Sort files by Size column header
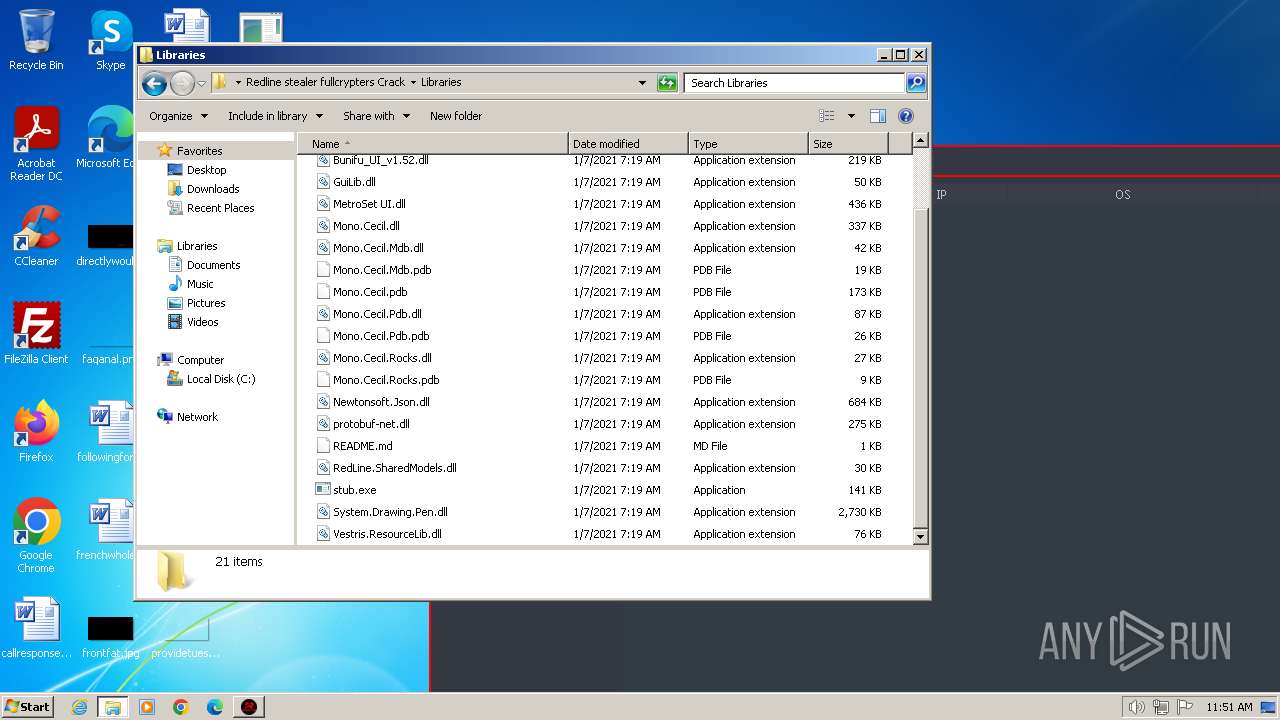This screenshot has width=1280, height=720. [848, 144]
